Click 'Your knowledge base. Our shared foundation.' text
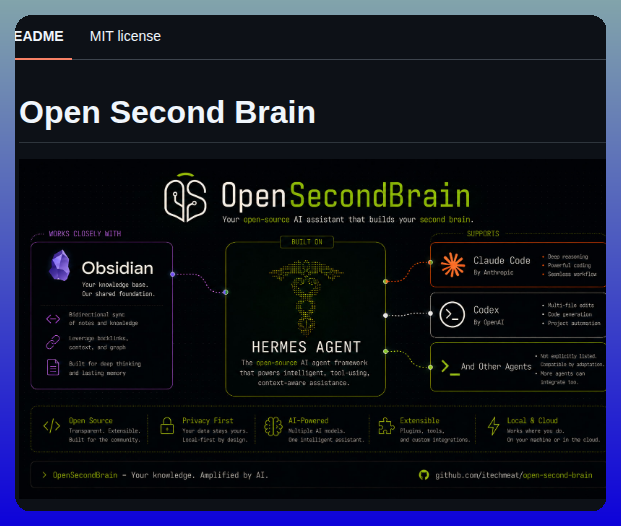 tap(118, 289)
